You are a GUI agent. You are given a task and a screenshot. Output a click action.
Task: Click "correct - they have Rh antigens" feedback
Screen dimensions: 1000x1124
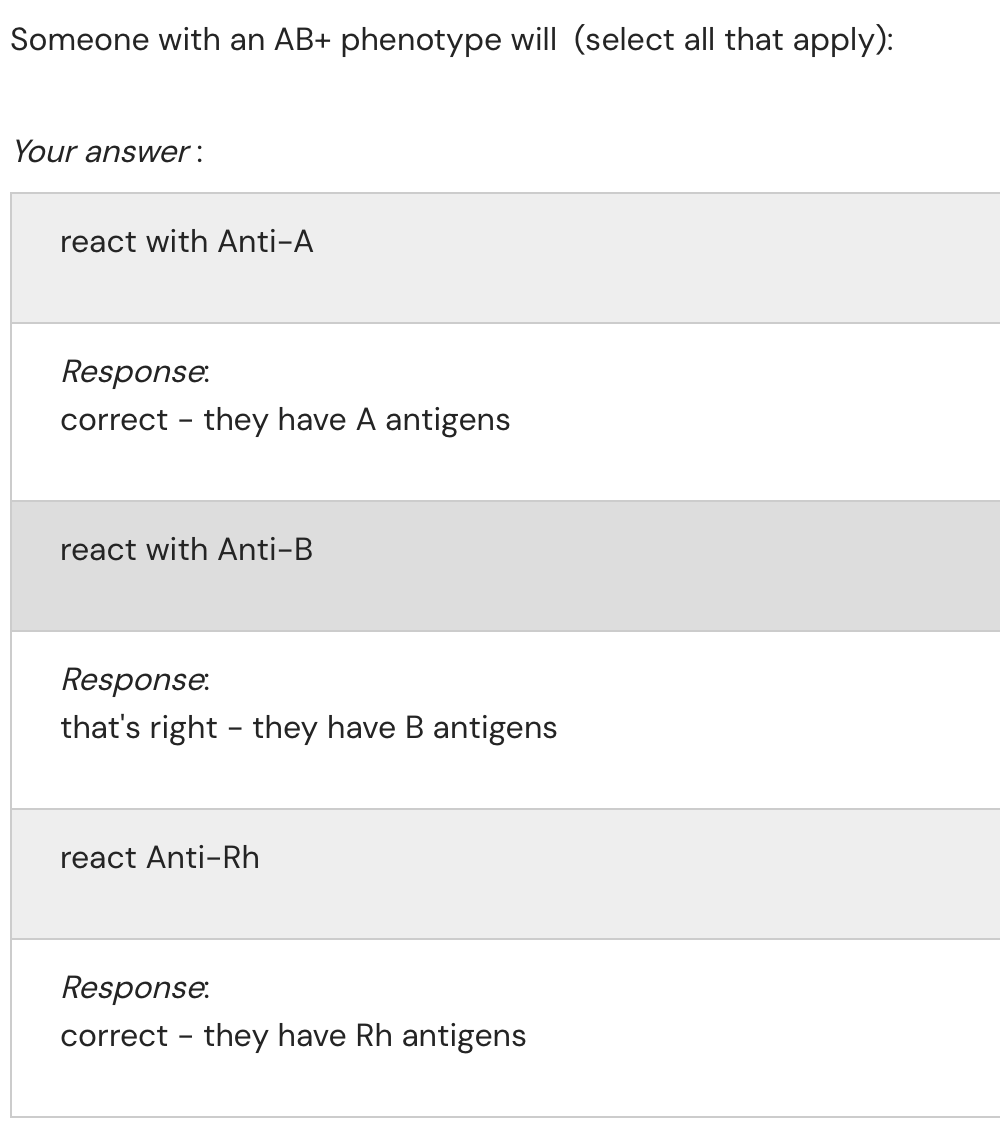(x=293, y=1036)
